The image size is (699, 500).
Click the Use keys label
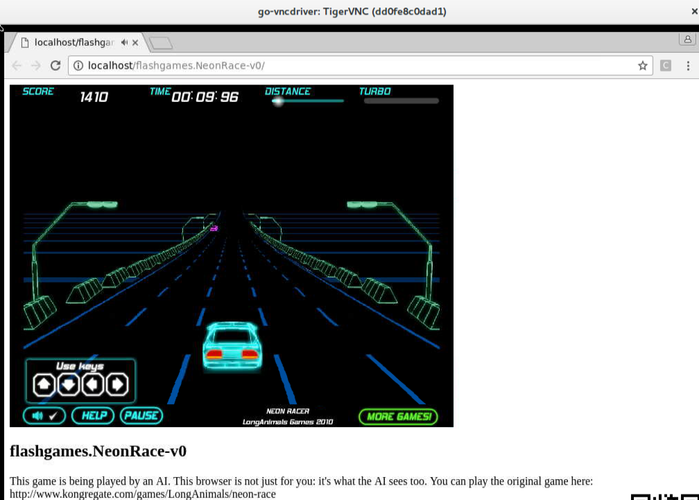[x=80, y=366]
